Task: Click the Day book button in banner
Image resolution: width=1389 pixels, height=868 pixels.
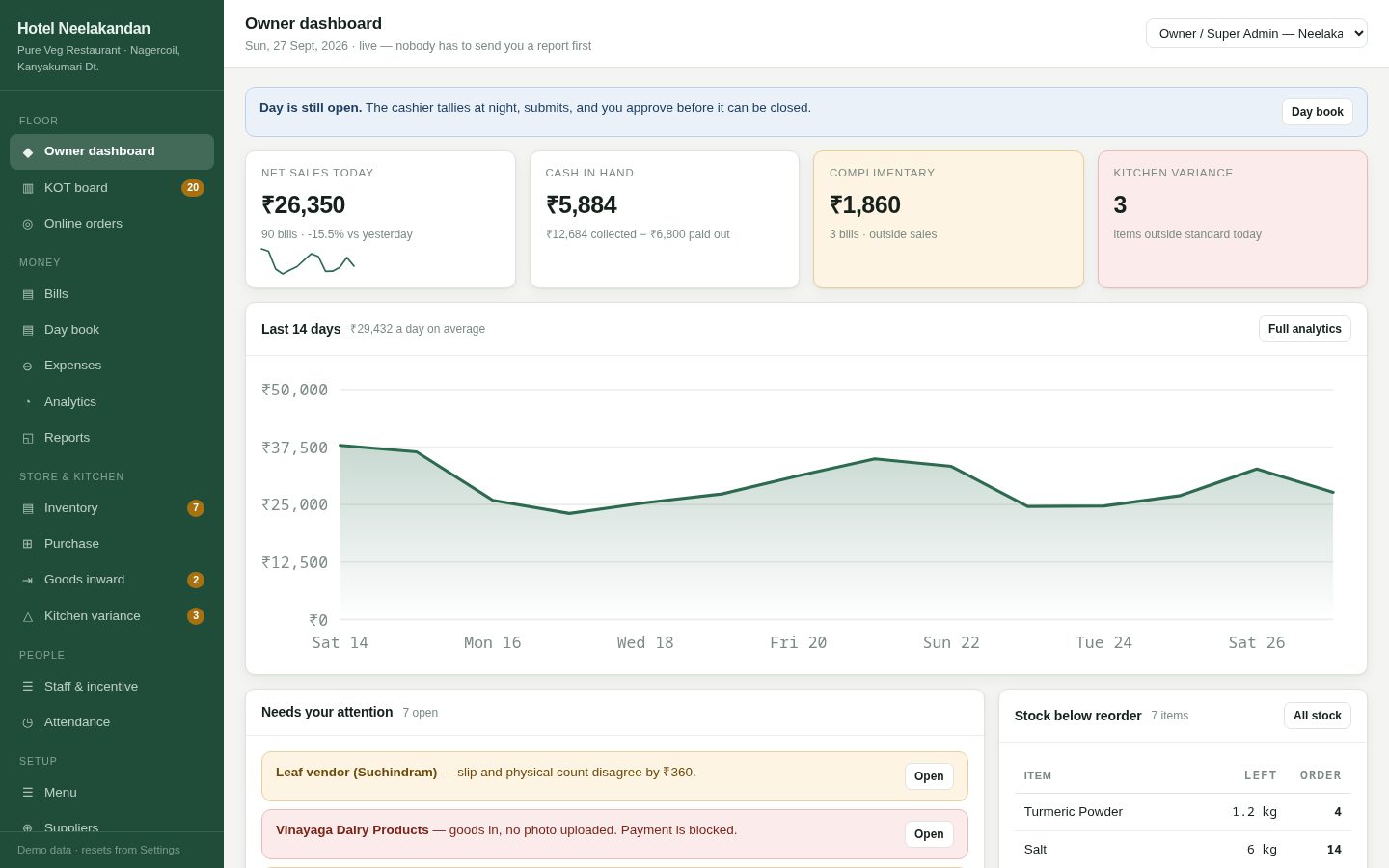Action: point(1317,112)
